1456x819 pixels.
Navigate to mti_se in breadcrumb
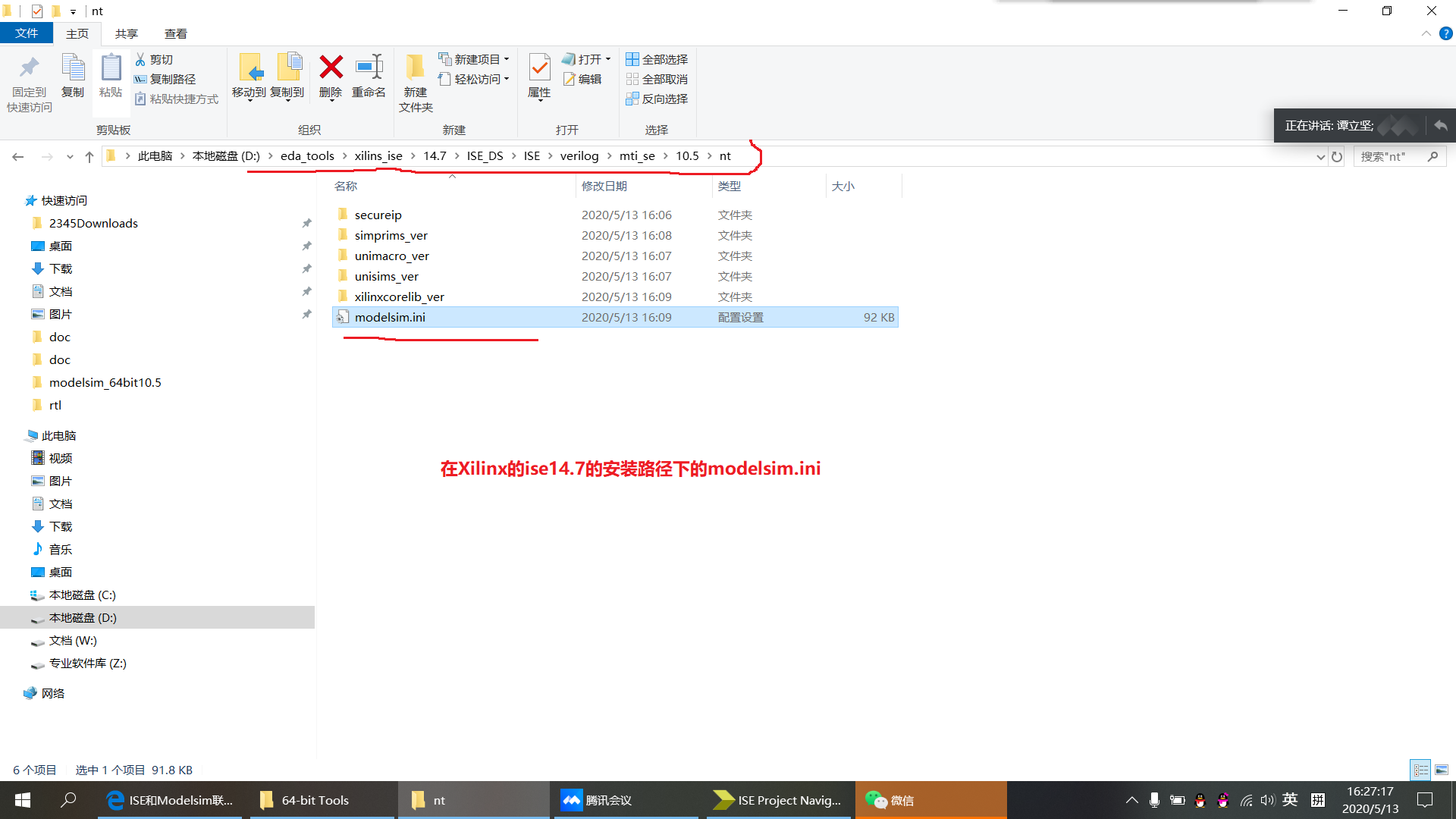[637, 156]
